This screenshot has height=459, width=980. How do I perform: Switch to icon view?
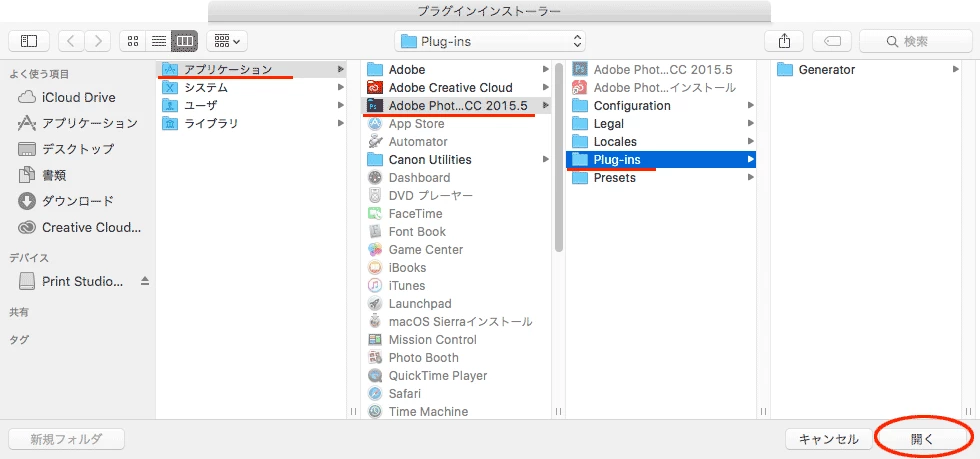132,41
